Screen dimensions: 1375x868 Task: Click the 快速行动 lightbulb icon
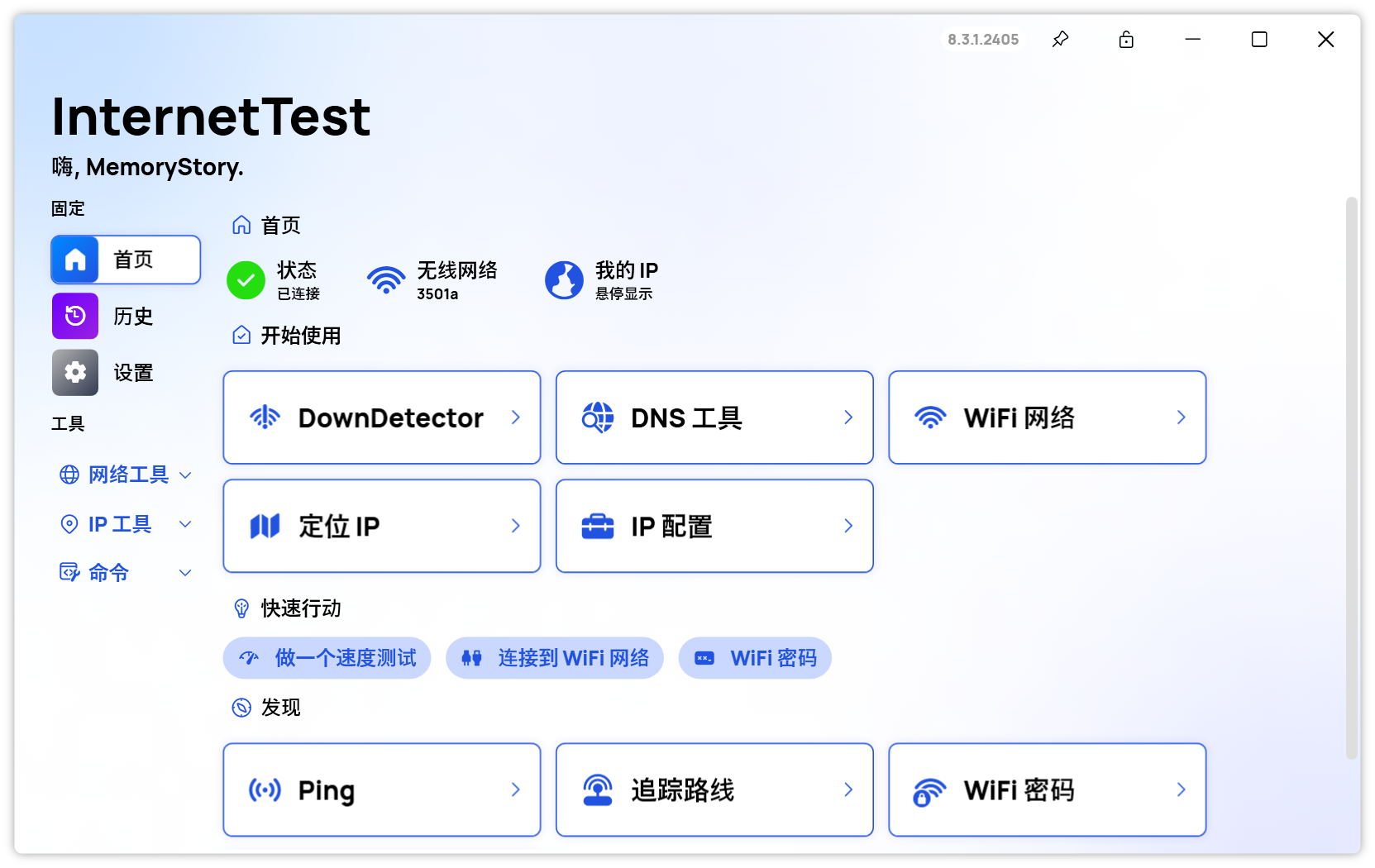(241, 608)
